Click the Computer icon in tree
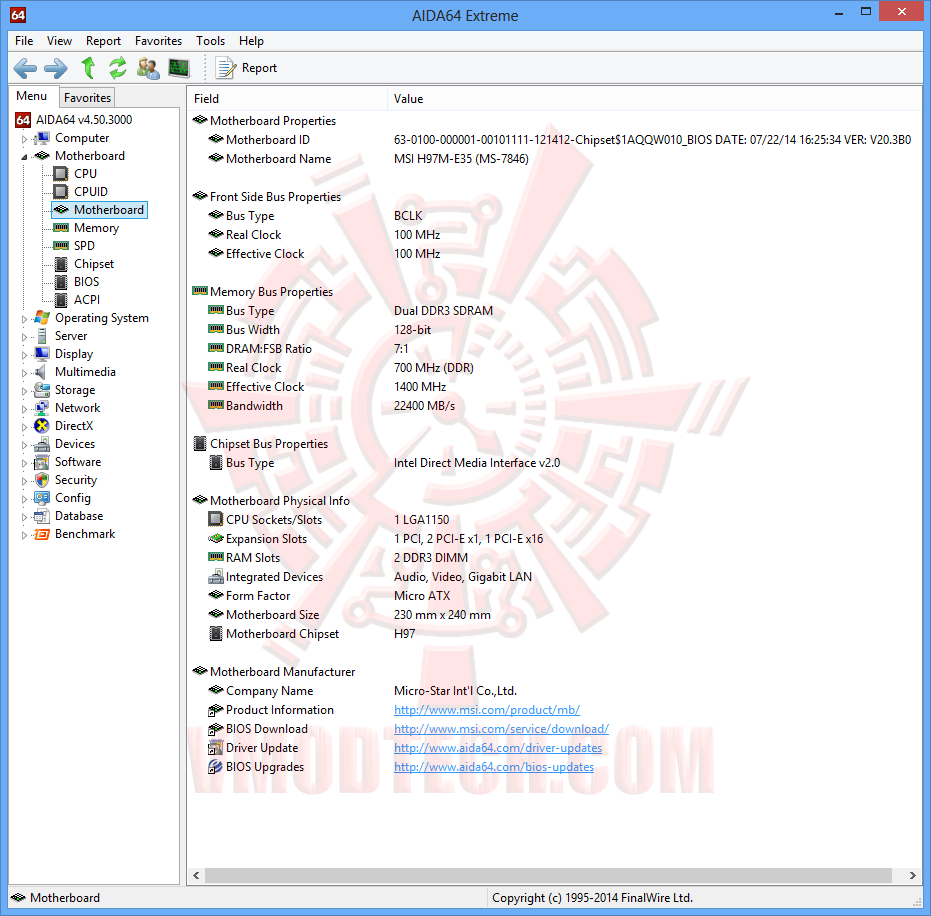This screenshot has width=931, height=916. (x=42, y=138)
